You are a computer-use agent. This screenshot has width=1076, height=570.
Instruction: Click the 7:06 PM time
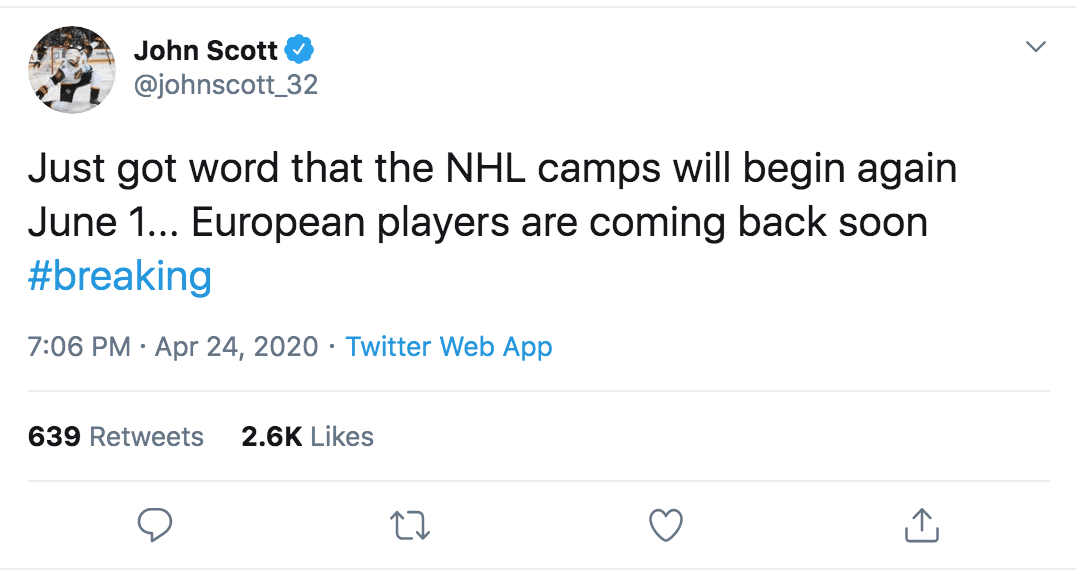point(79,347)
